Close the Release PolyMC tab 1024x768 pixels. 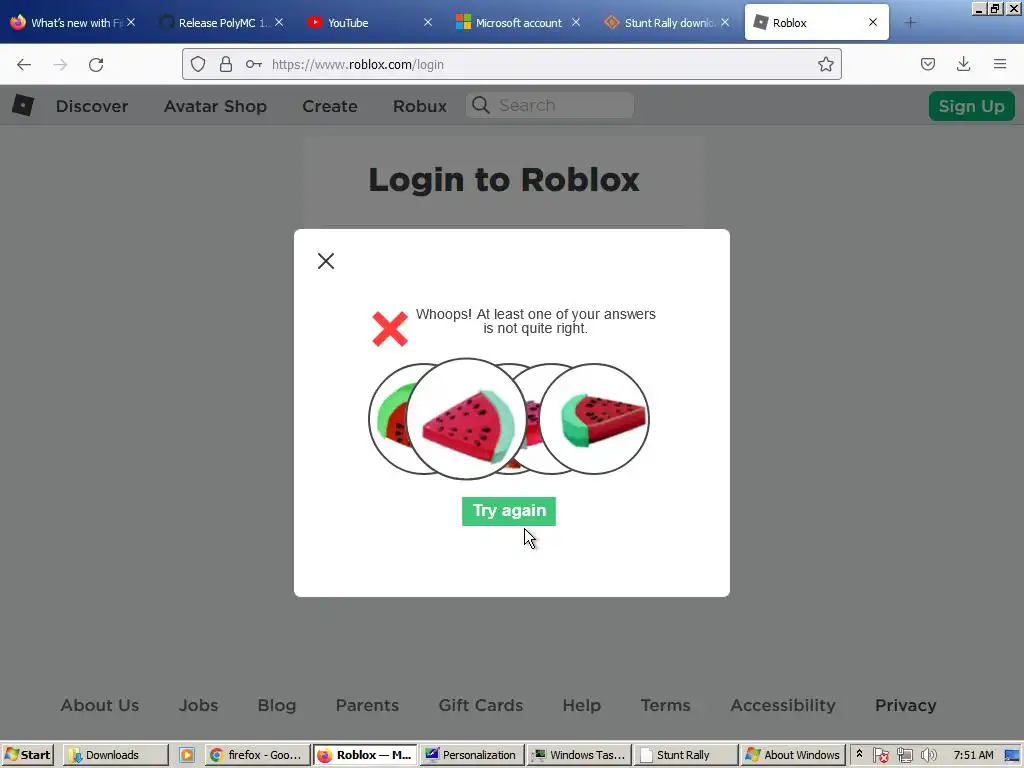click(280, 22)
